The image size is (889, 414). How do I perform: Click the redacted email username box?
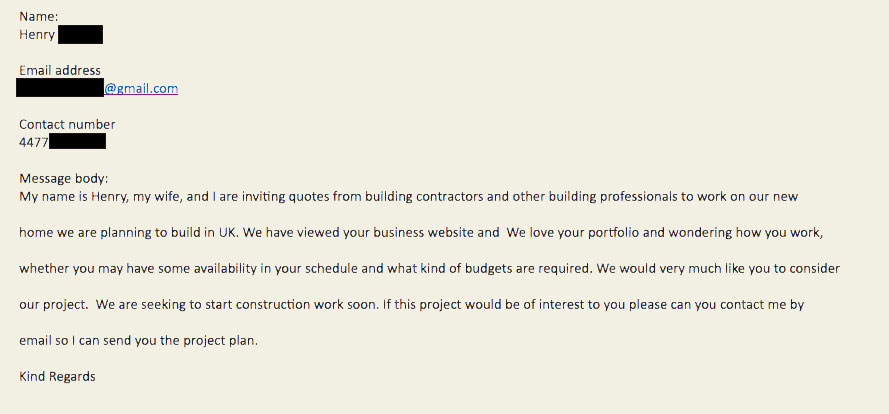pos(60,88)
